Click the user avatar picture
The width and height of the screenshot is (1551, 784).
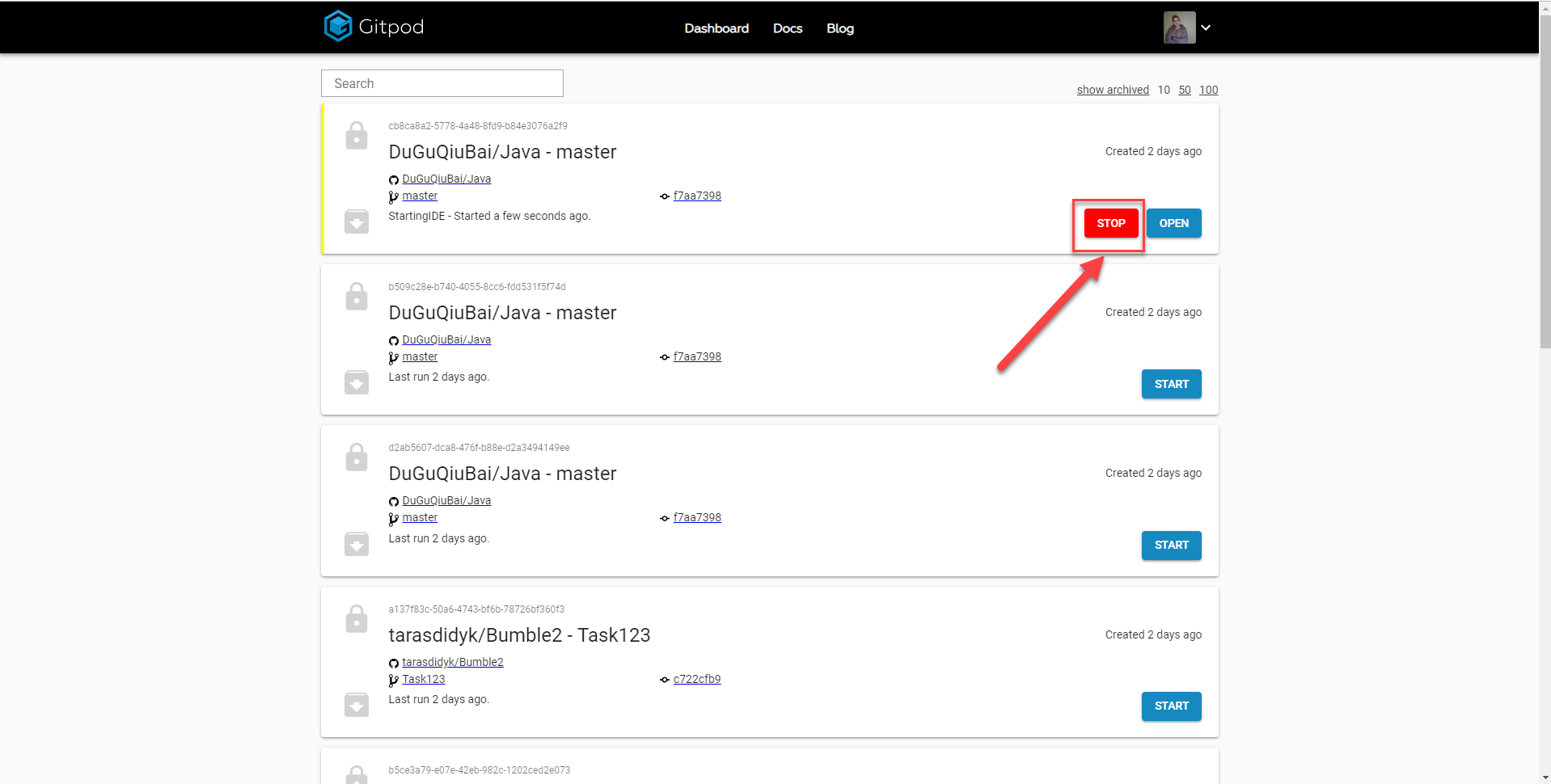coord(1180,27)
